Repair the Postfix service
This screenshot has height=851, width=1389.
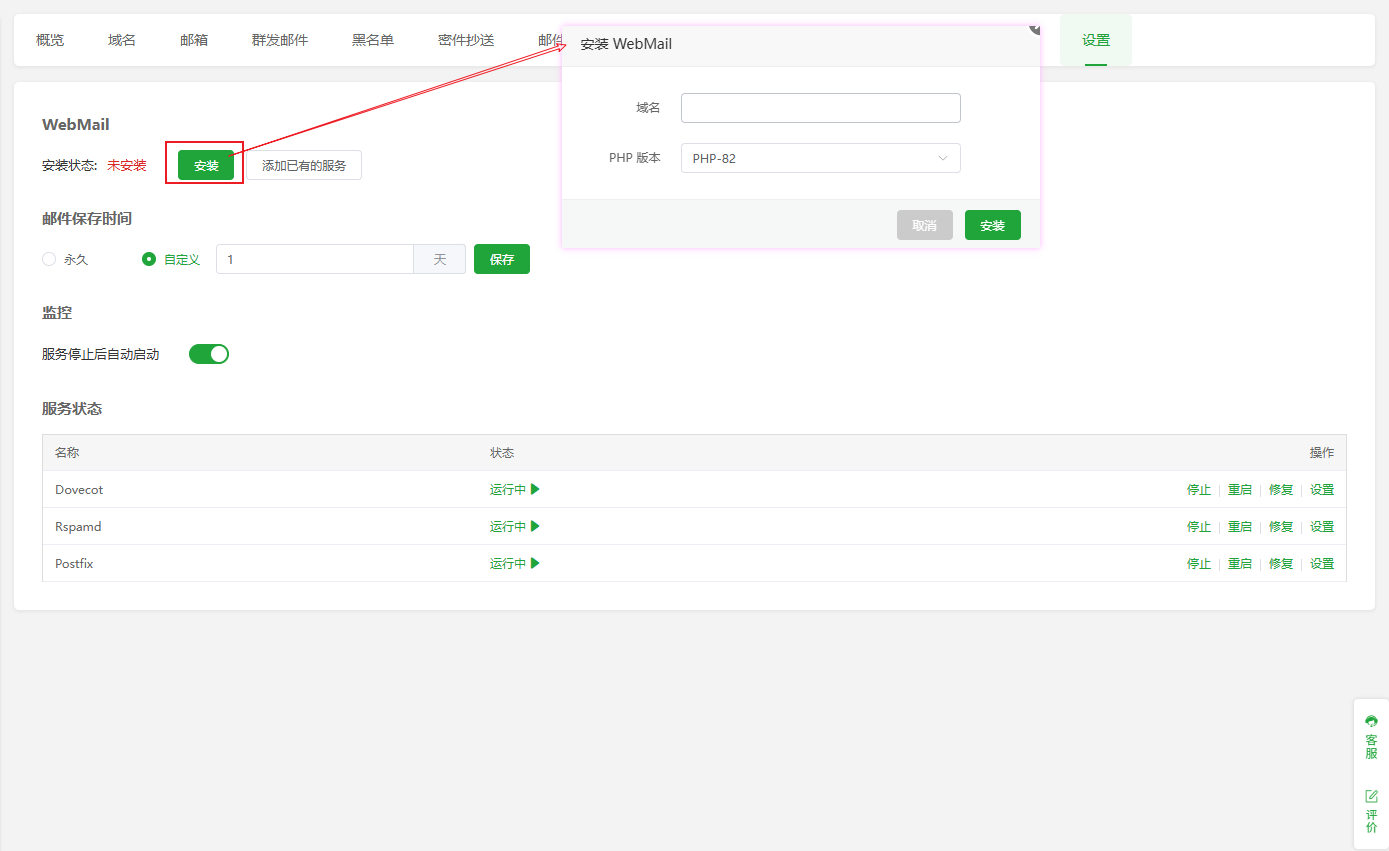(1281, 564)
